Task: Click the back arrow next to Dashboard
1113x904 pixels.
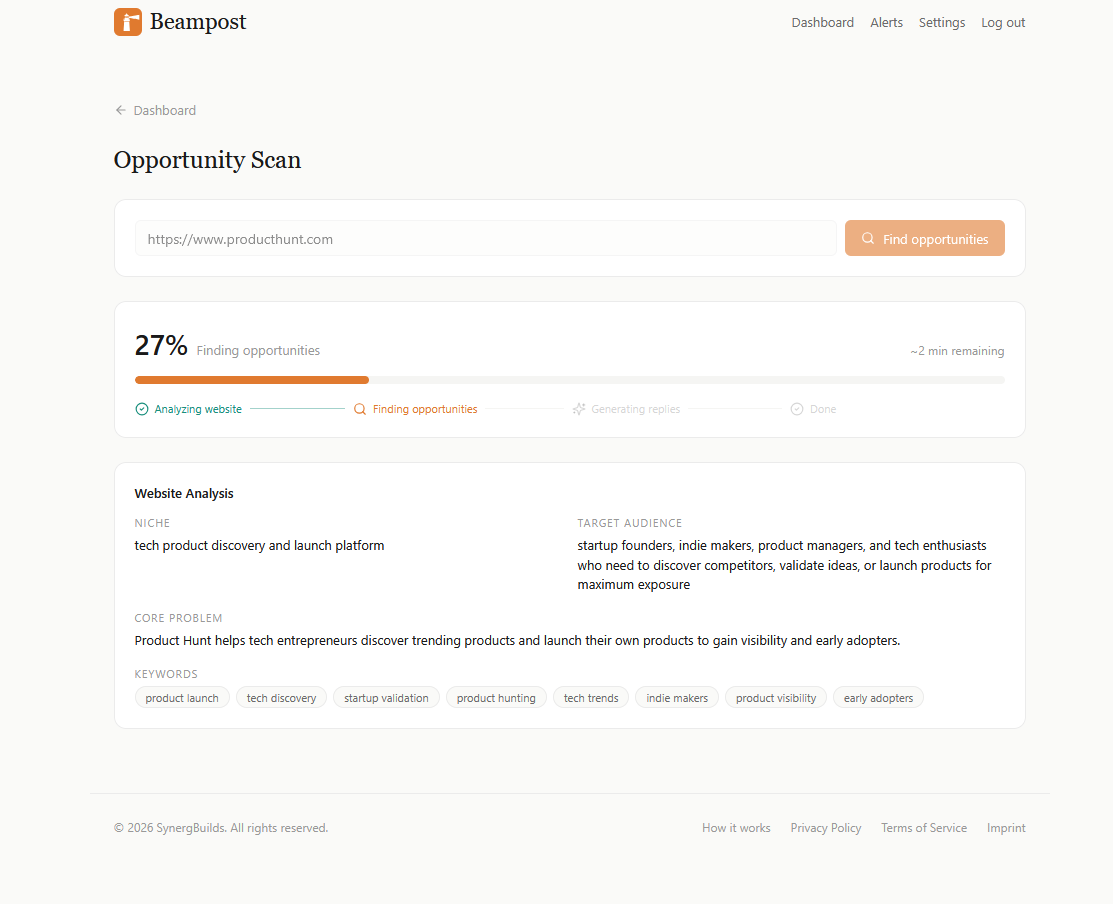Action: point(119,110)
